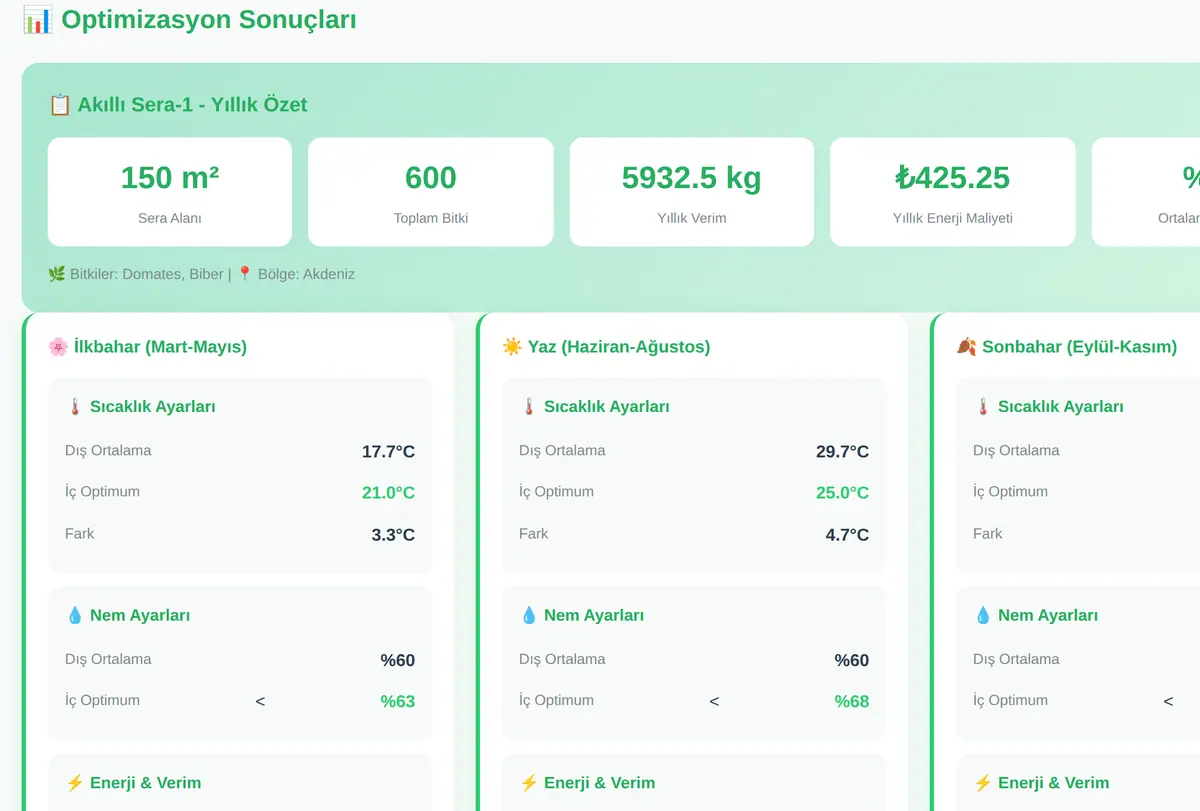1200x811 pixels.
Task: Click the Fark label in the Sonbahar card
Action: click(x=988, y=534)
